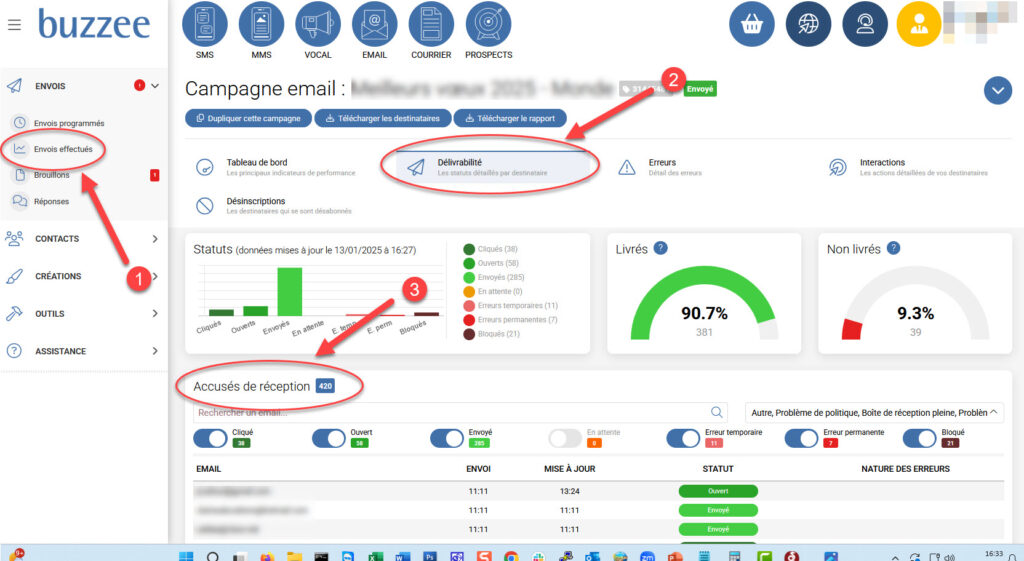Click Dupliquer cette campagne button

(248, 118)
